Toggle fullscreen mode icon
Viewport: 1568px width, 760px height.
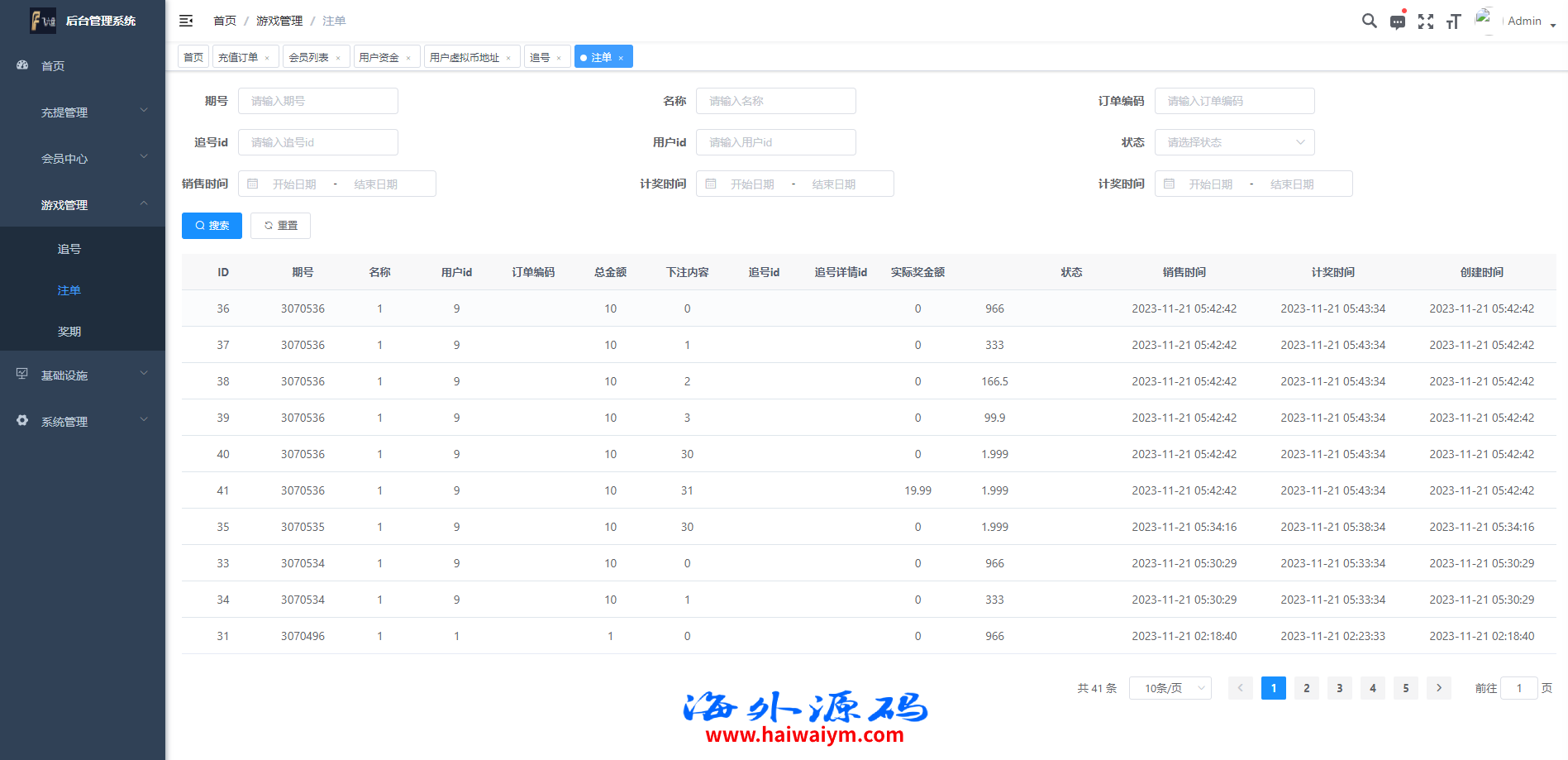point(1426,22)
